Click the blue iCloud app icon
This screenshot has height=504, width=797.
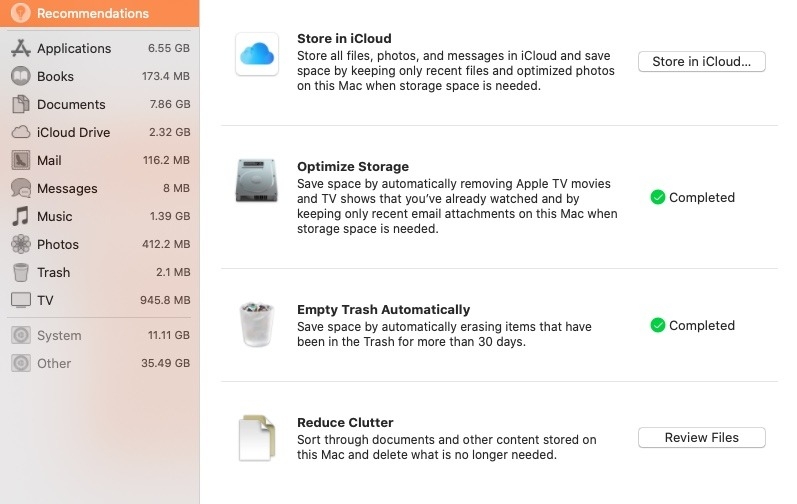pyautogui.click(x=257, y=54)
